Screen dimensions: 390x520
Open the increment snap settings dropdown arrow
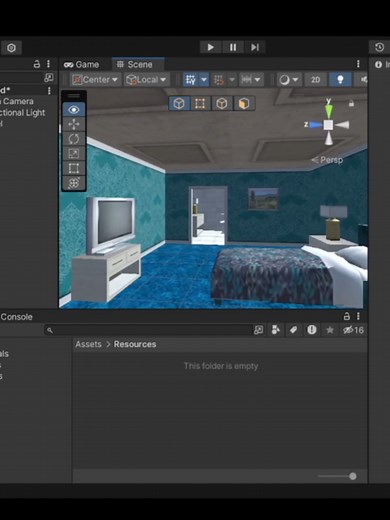coord(258,80)
